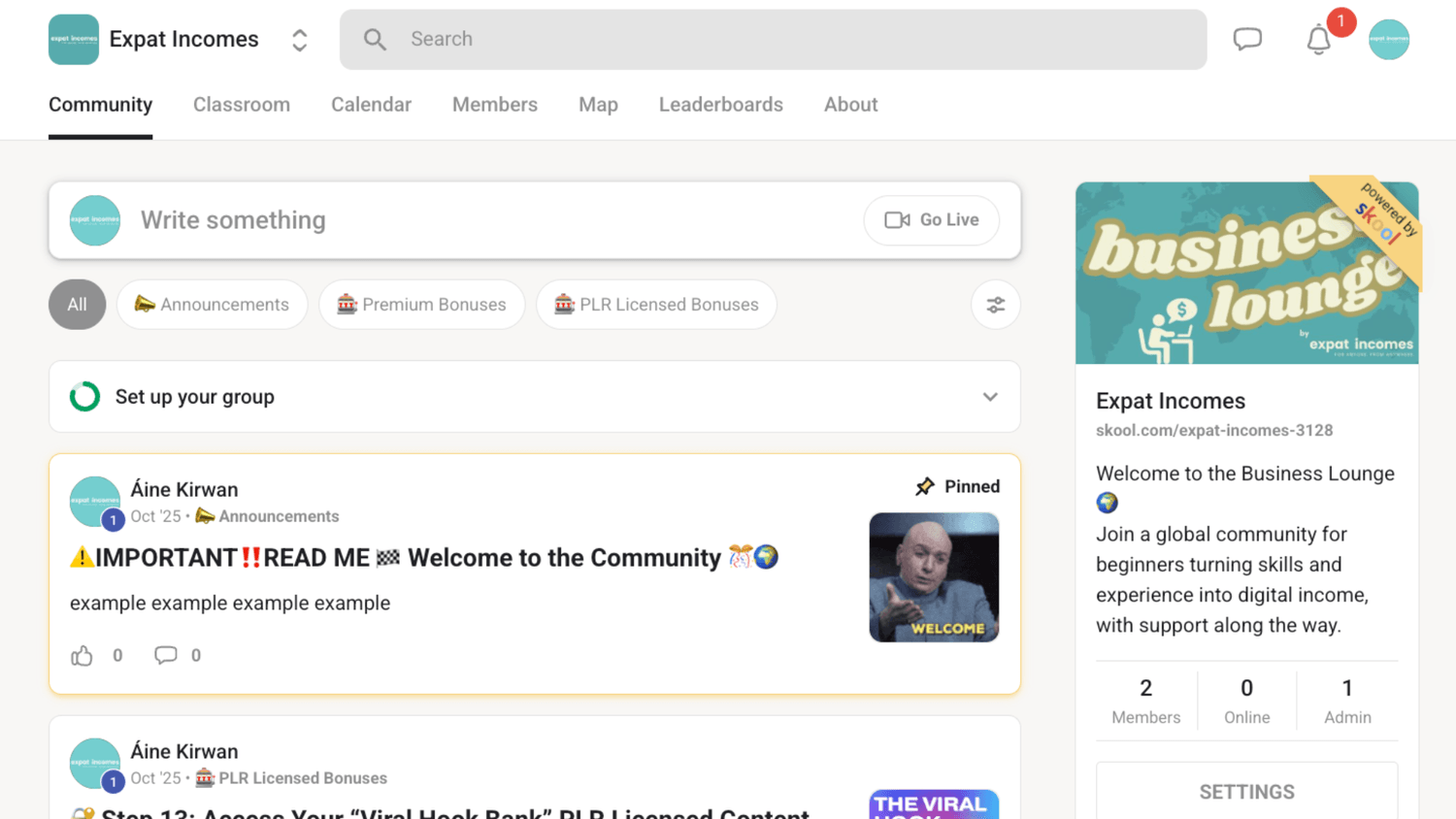Open the About tab
This screenshot has width=1456, height=819.
[x=851, y=105]
